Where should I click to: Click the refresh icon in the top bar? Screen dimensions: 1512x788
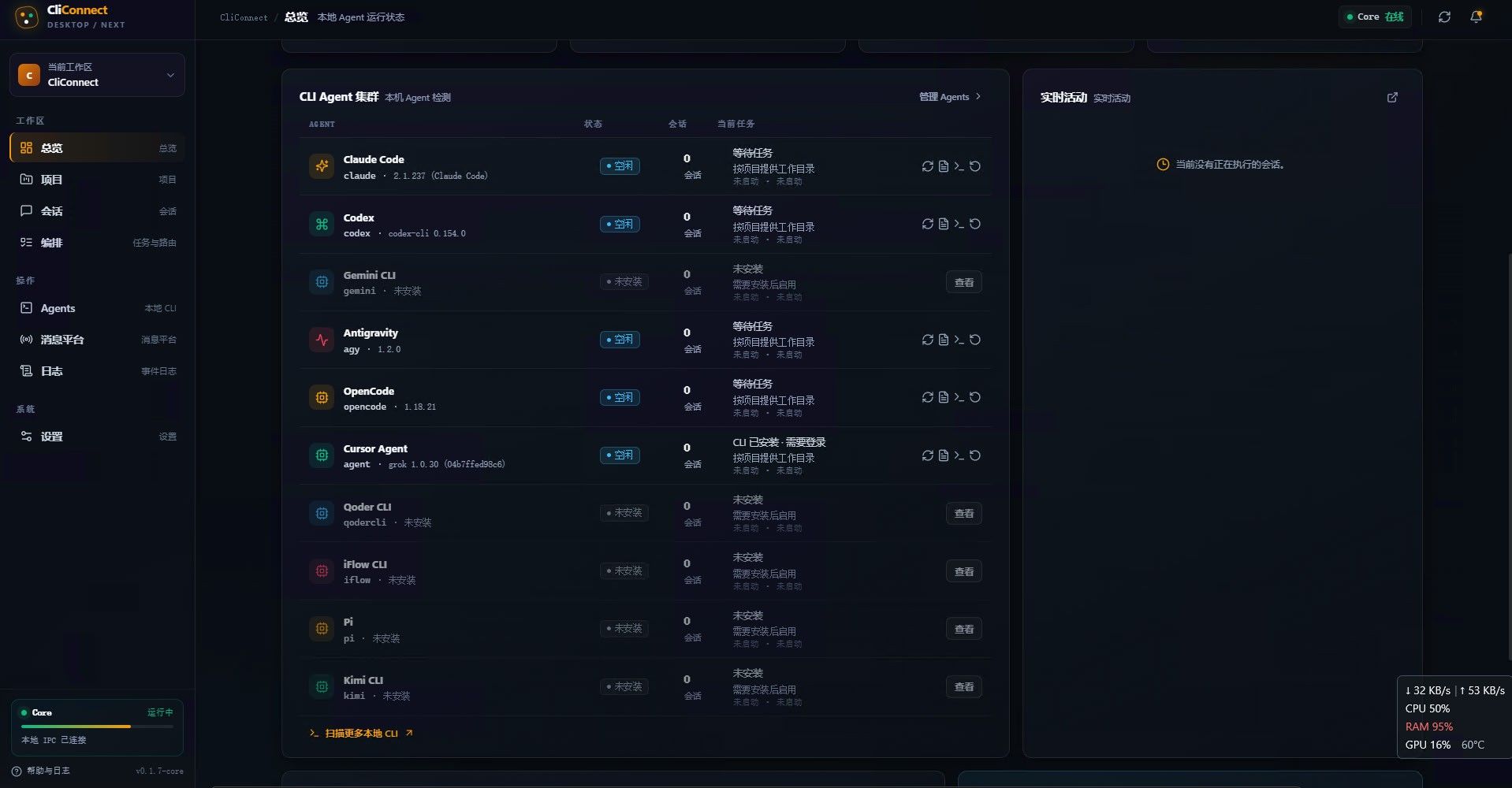coord(1444,17)
